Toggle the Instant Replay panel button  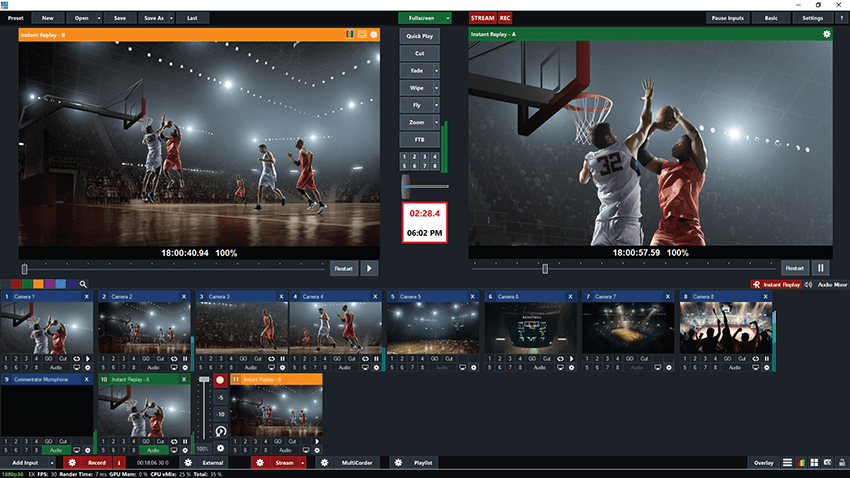pyautogui.click(x=777, y=284)
